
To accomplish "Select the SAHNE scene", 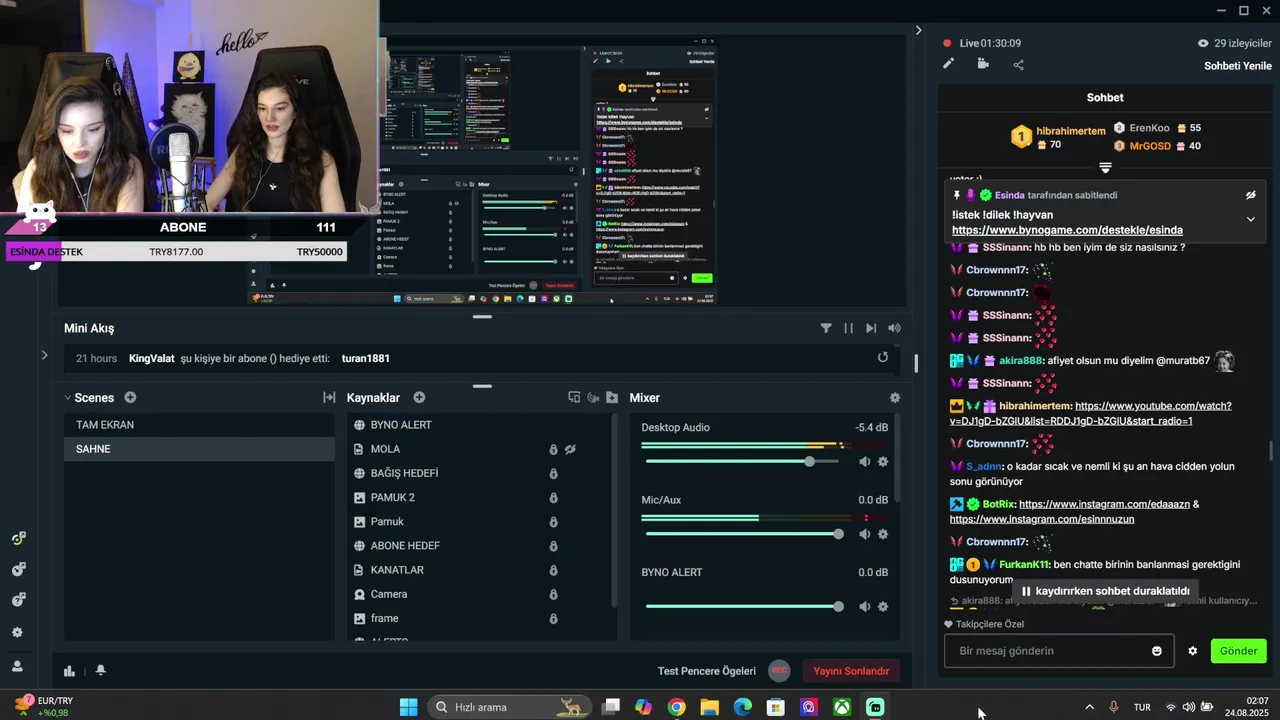I will coord(199,449).
